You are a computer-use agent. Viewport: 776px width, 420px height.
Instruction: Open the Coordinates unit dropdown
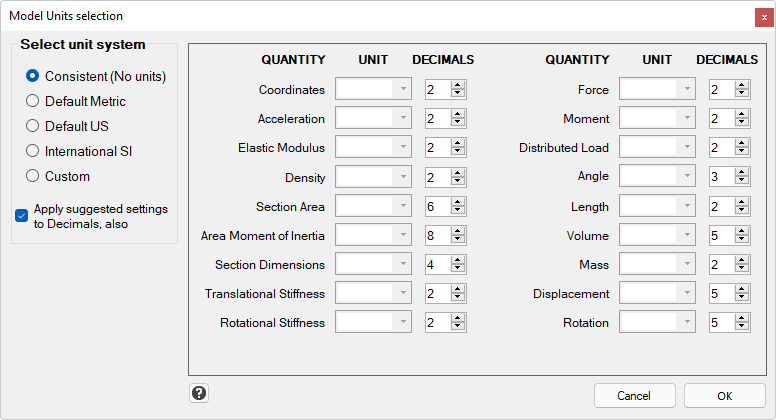point(373,89)
